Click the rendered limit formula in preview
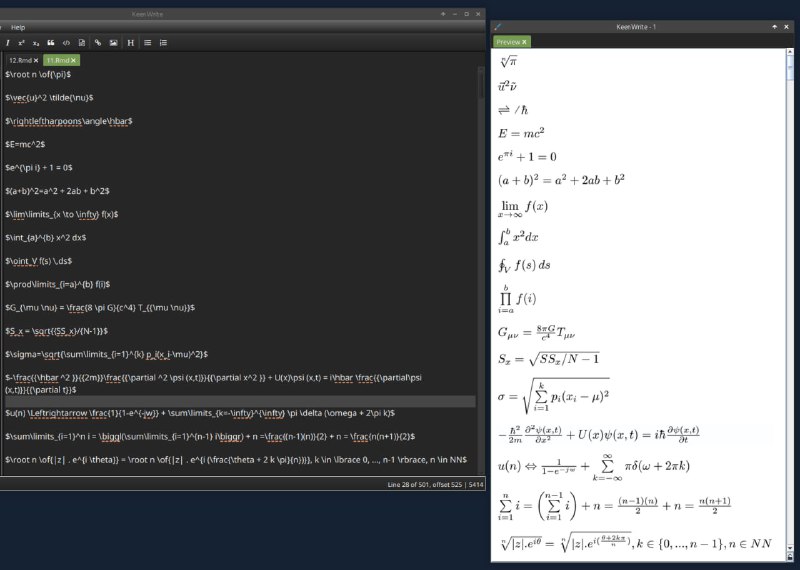The image size is (800, 570). tap(523, 208)
